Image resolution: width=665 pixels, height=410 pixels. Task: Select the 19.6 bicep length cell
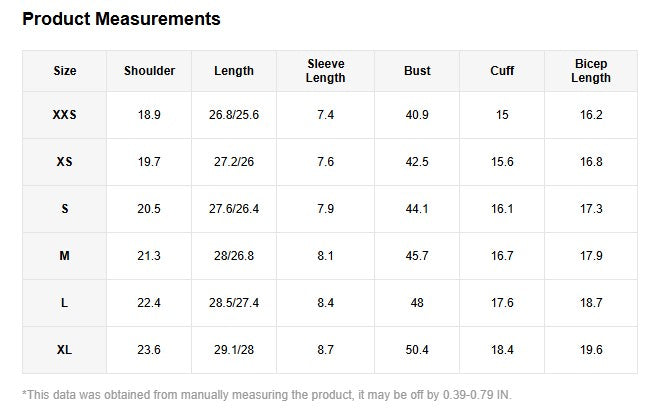pyautogui.click(x=591, y=350)
